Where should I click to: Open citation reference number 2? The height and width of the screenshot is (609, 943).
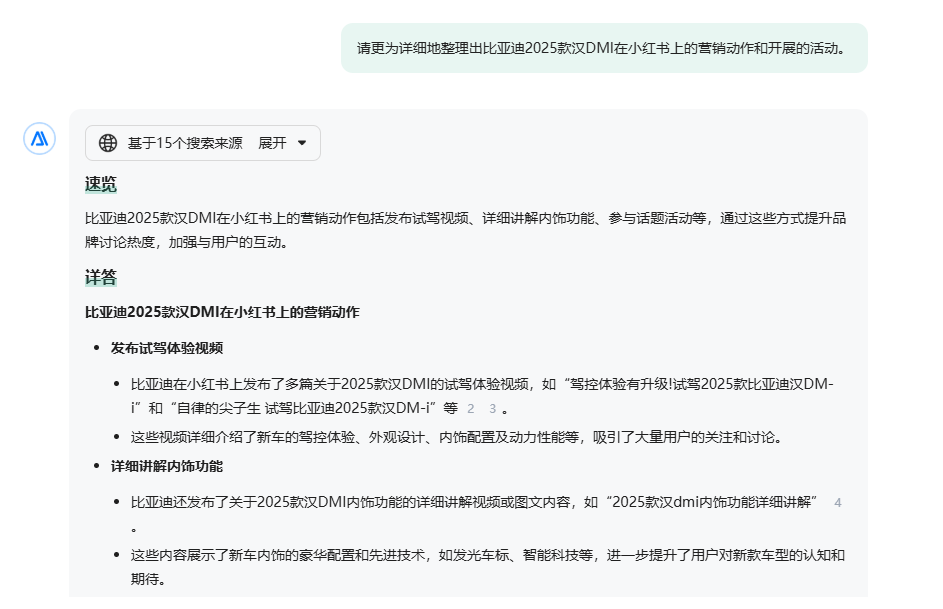point(471,409)
